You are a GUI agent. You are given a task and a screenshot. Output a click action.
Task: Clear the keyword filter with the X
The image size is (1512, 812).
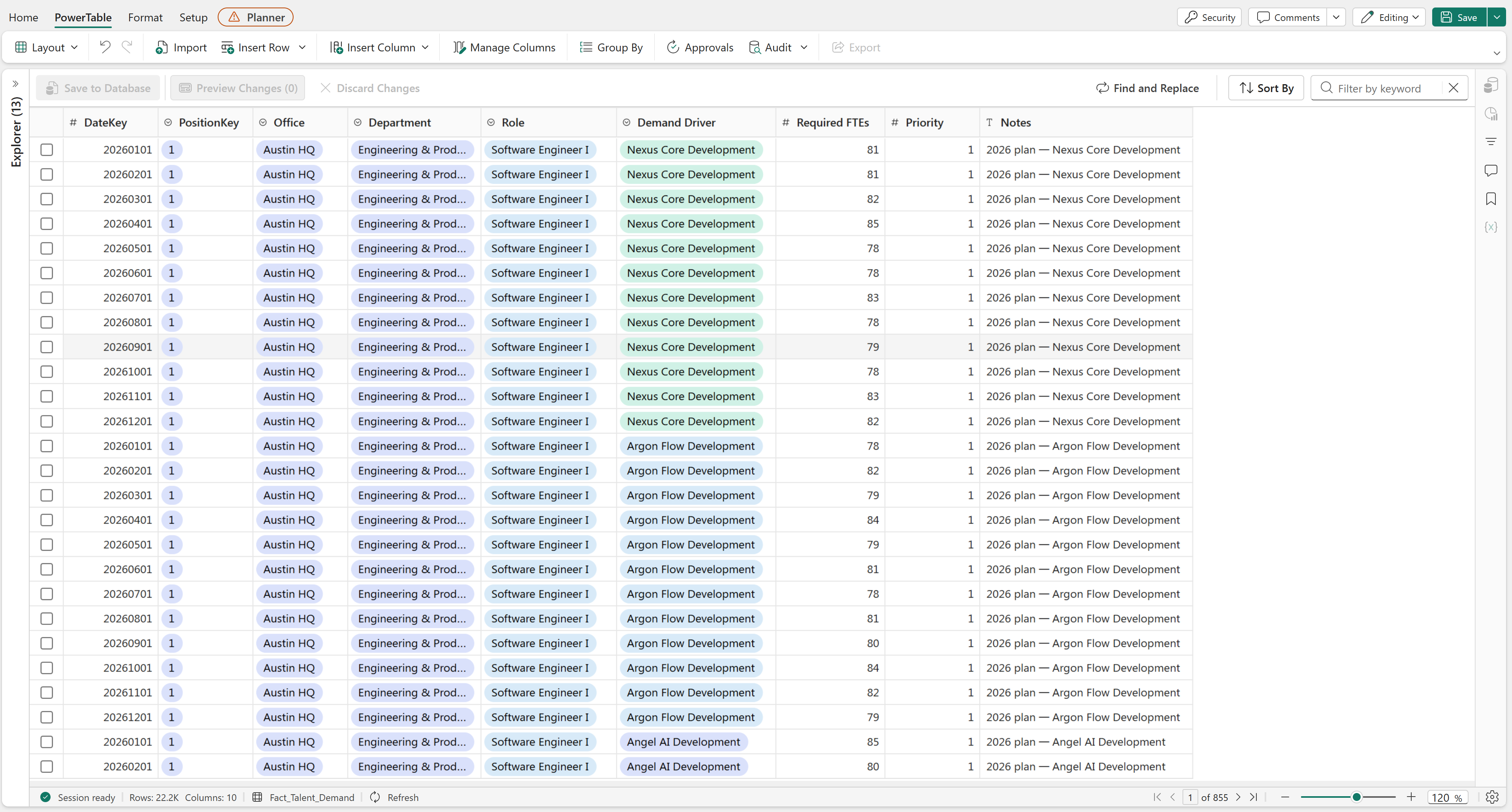tap(1453, 88)
